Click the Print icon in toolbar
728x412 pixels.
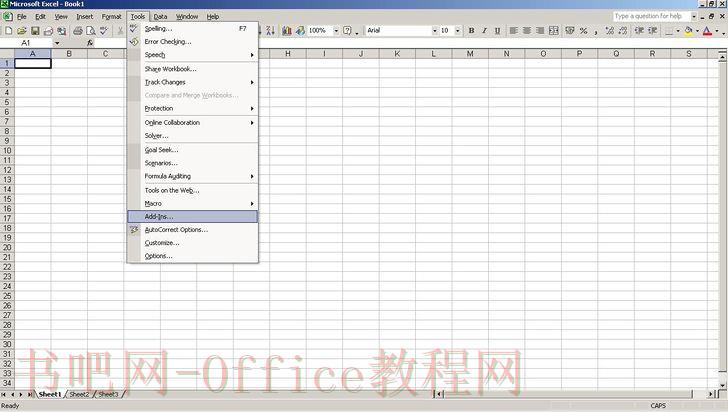click(78, 31)
